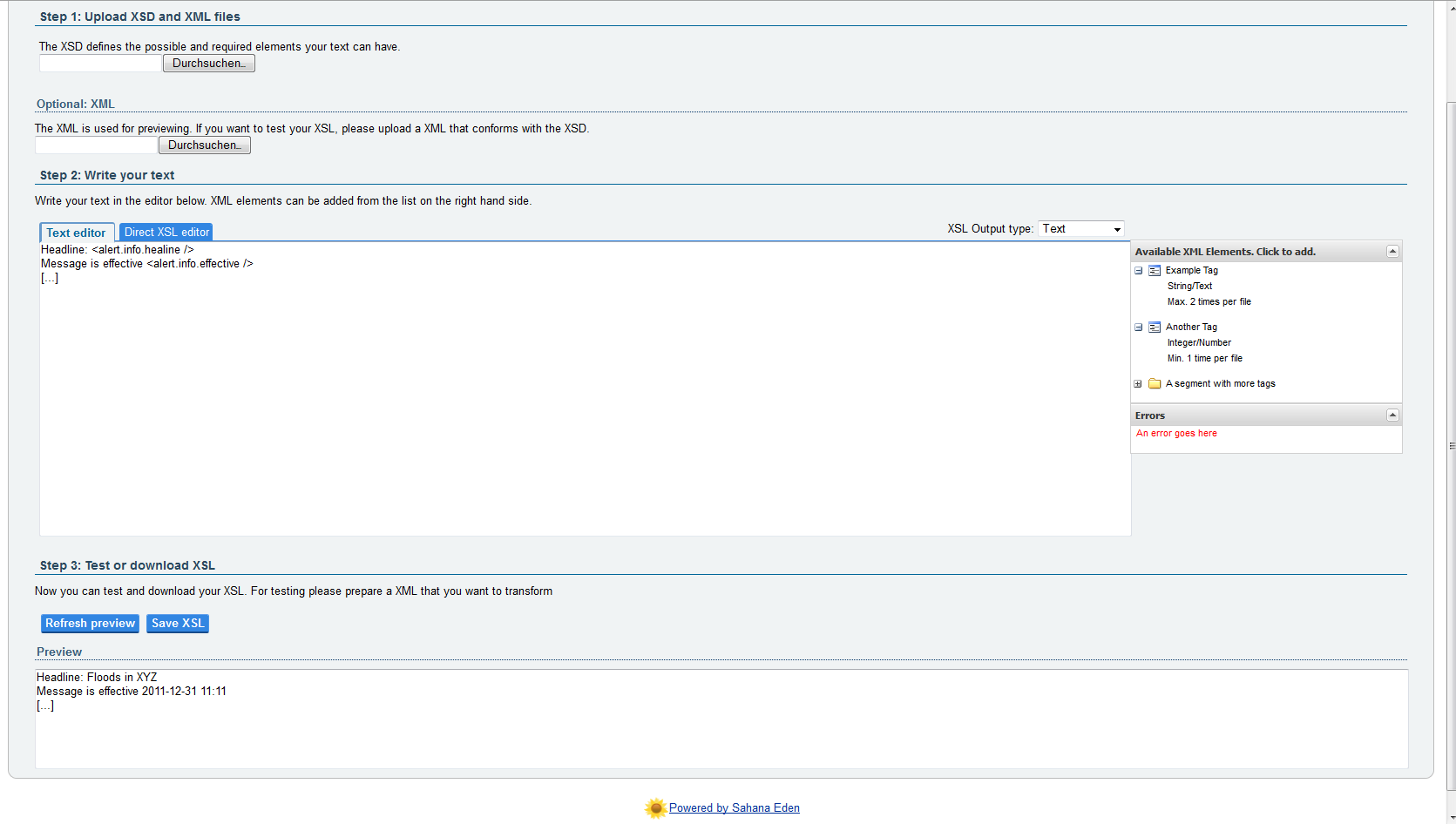Expand 'A segment with more tags' node
The height and width of the screenshot is (824, 1456).
pos(1138,384)
